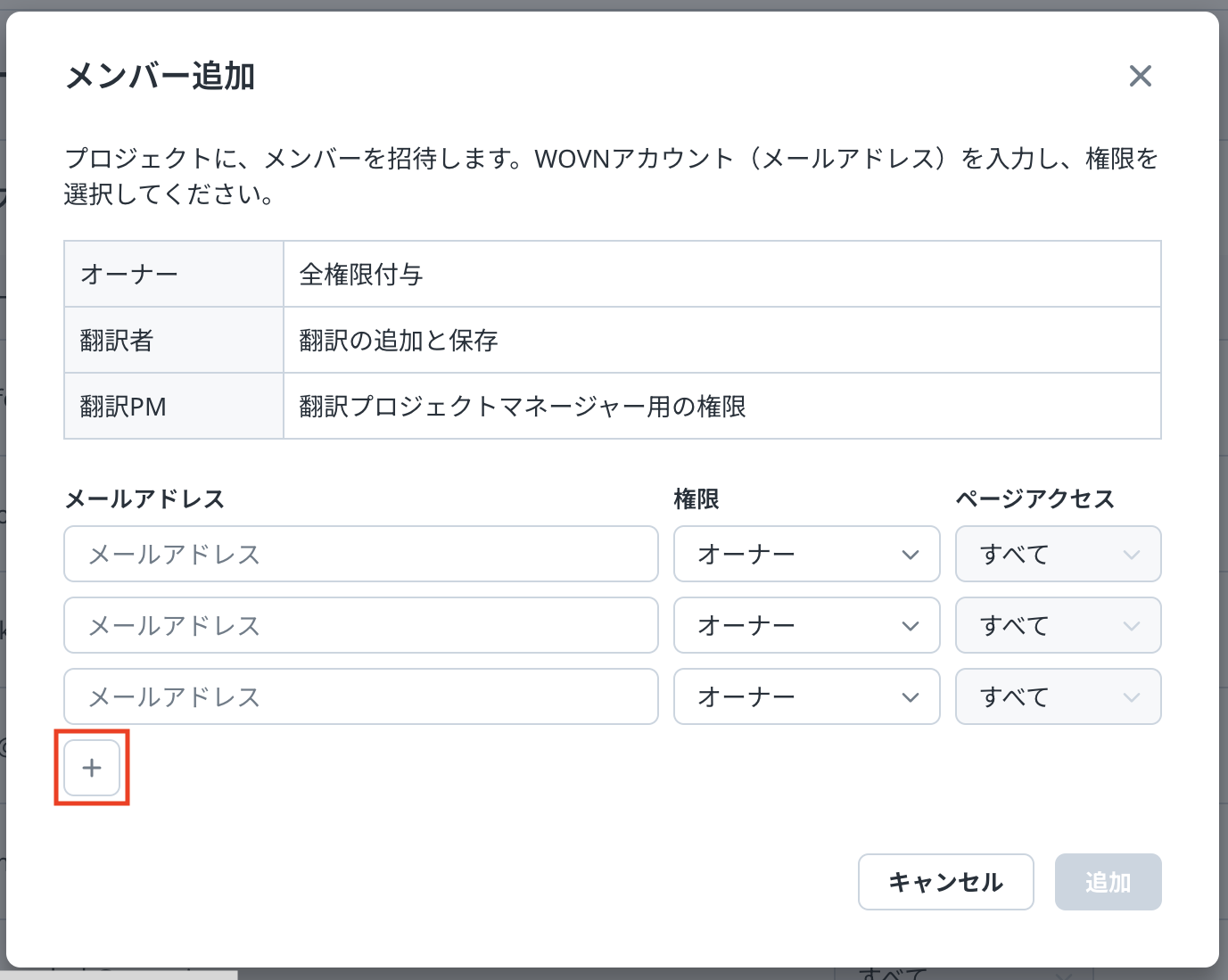Click the ページアクセス column header label
Screen dimensions: 1228x980
pyautogui.click(x=1035, y=498)
